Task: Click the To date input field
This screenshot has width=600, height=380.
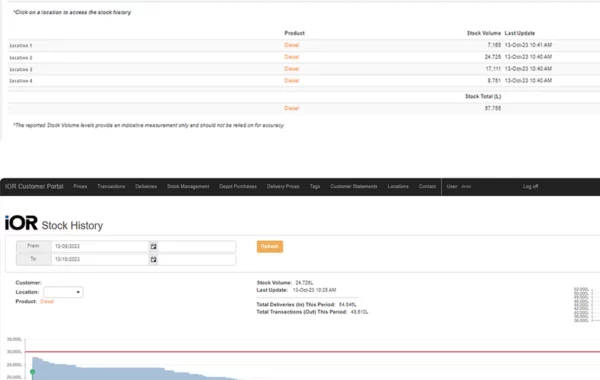Action: tap(100, 259)
